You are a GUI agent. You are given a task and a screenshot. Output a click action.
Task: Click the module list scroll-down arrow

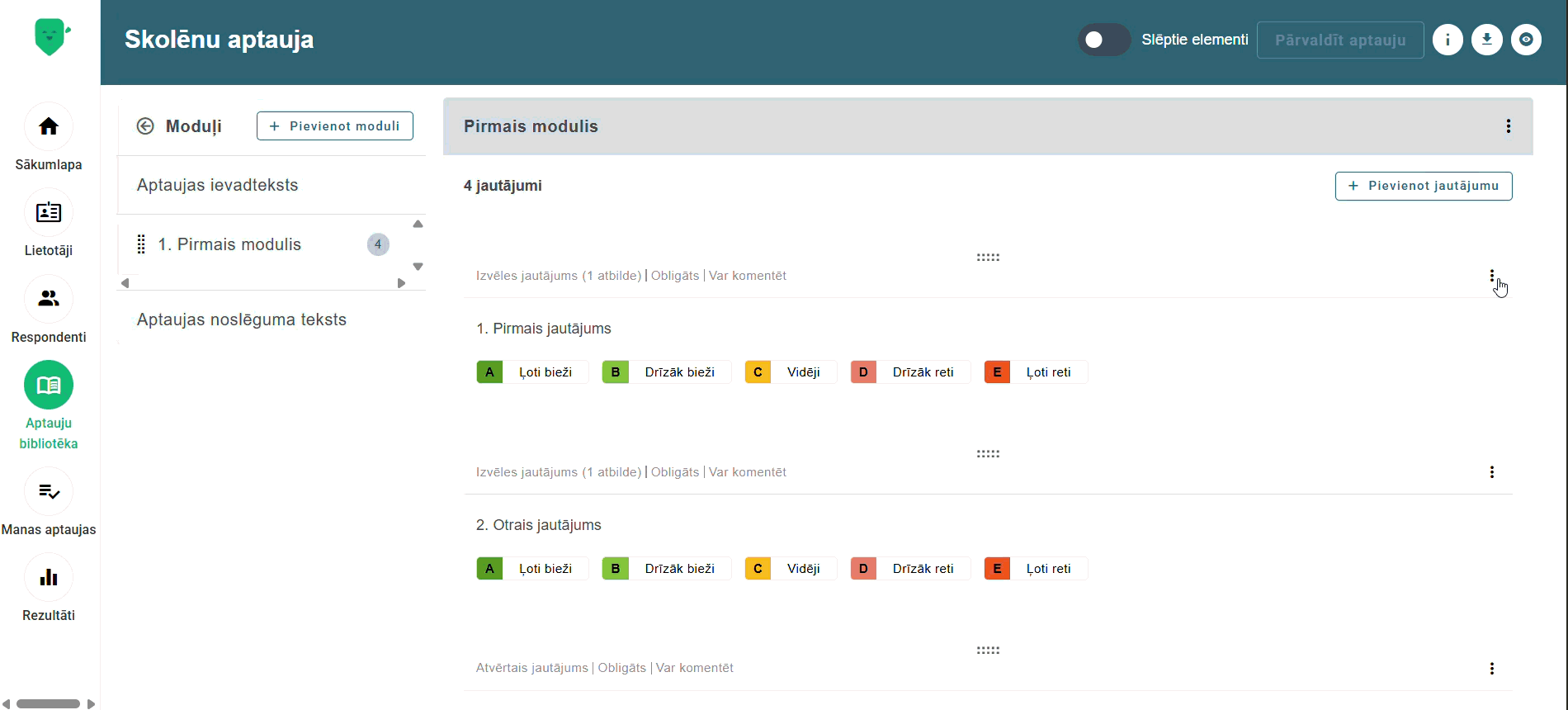(418, 267)
